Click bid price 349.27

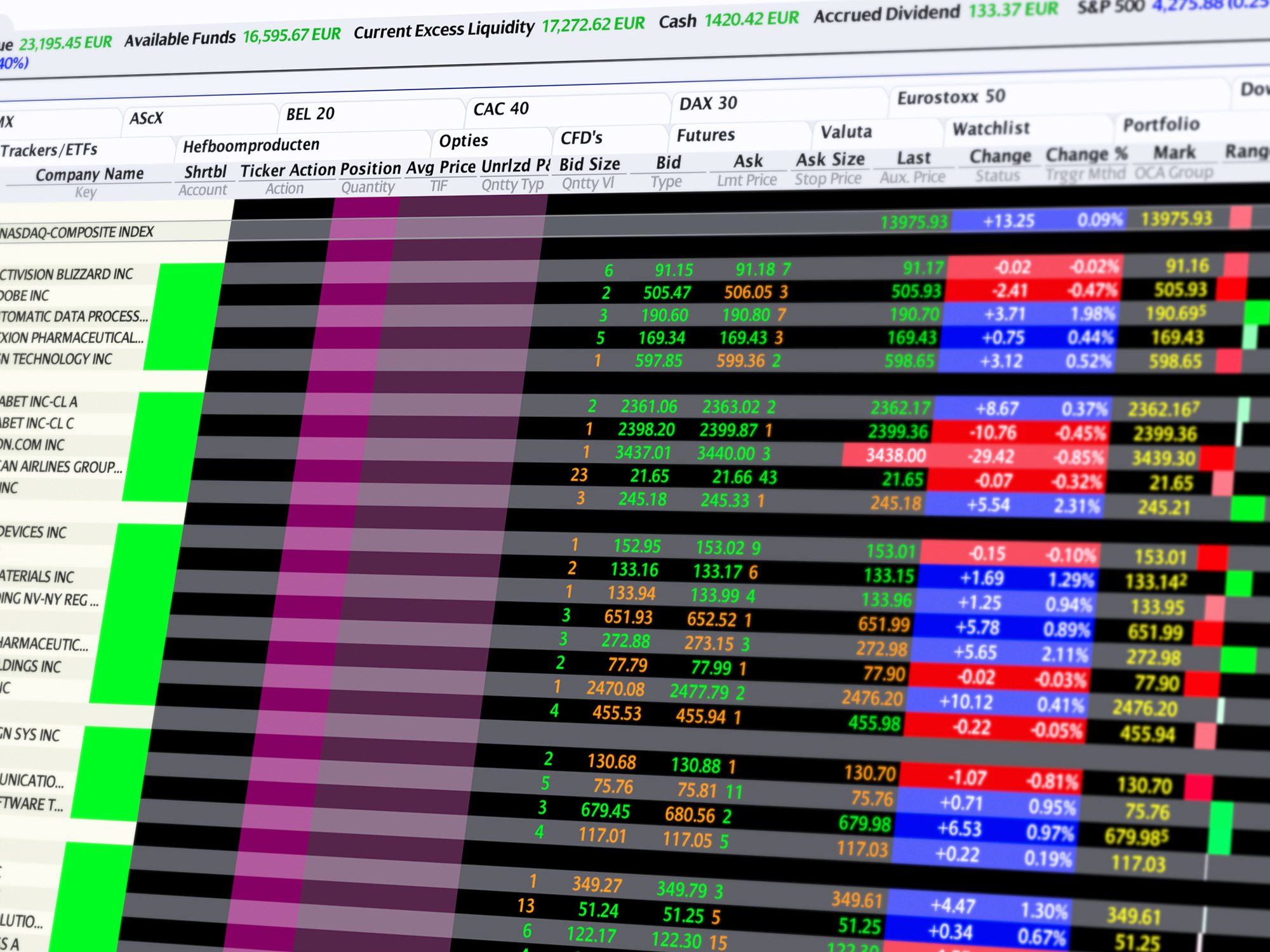(x=596, y=884)
